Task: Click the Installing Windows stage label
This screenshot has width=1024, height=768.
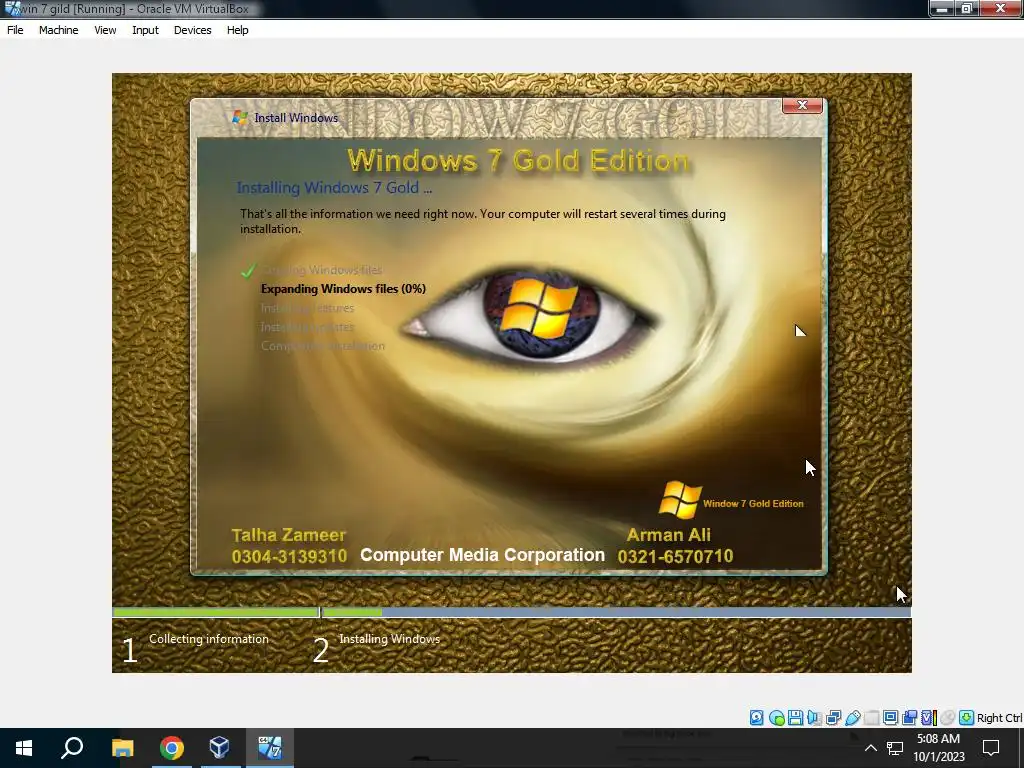Action: [390, 639]
